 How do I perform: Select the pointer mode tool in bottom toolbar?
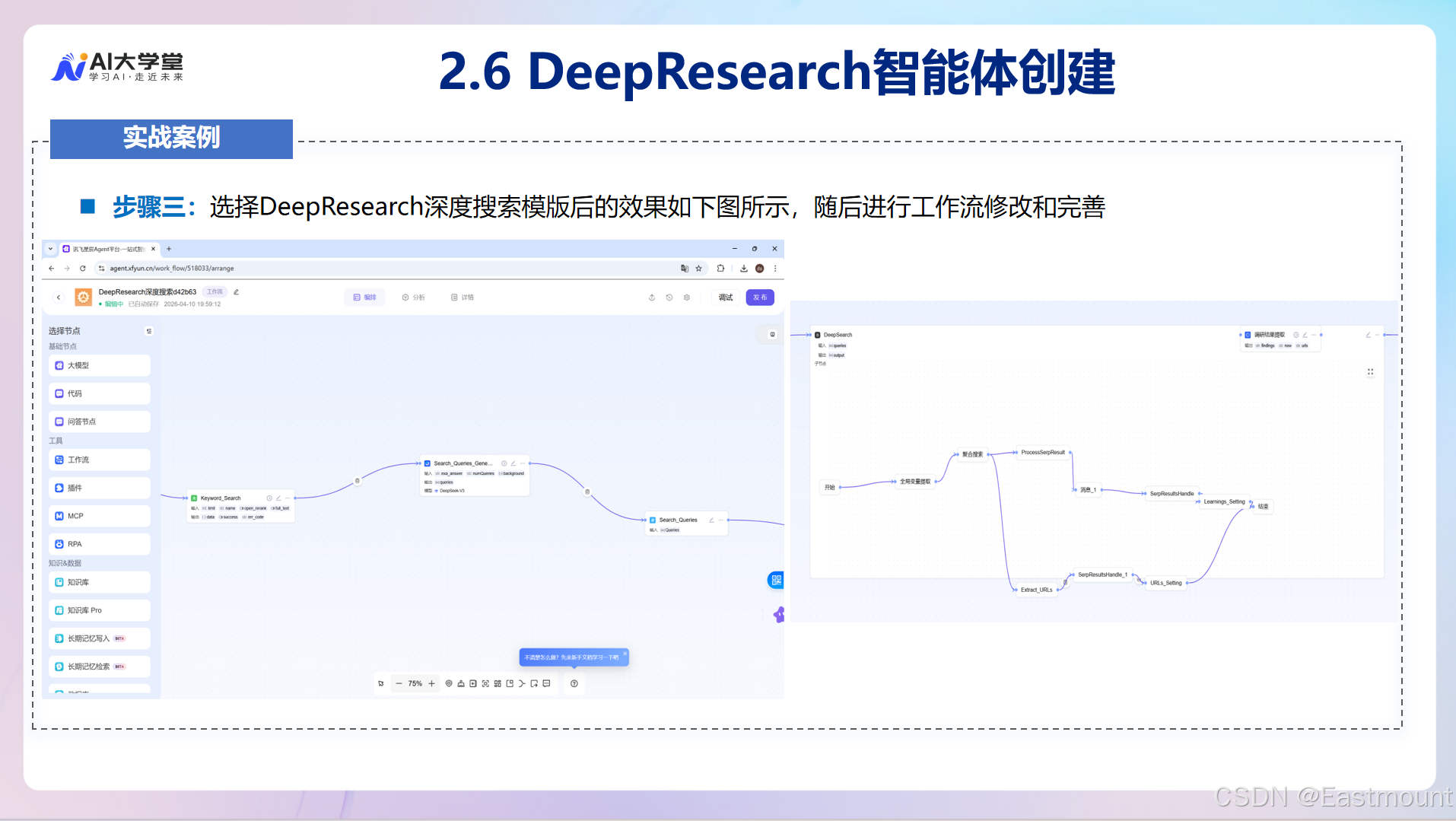pyautogui.click(x=381, y=684)
